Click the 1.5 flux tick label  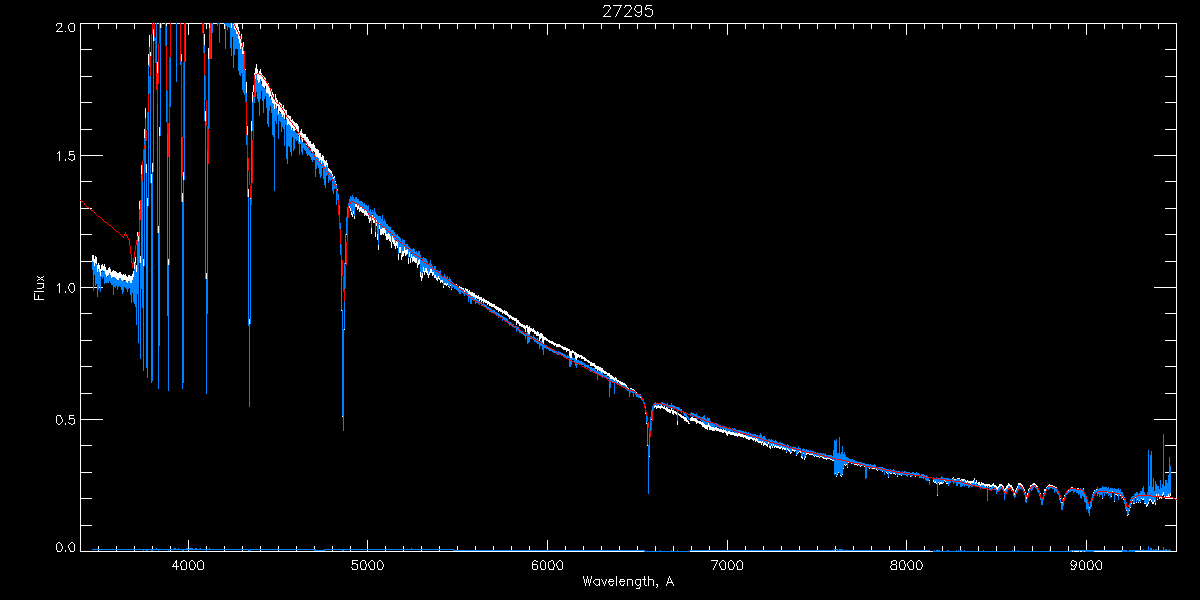tap(64, 157)
